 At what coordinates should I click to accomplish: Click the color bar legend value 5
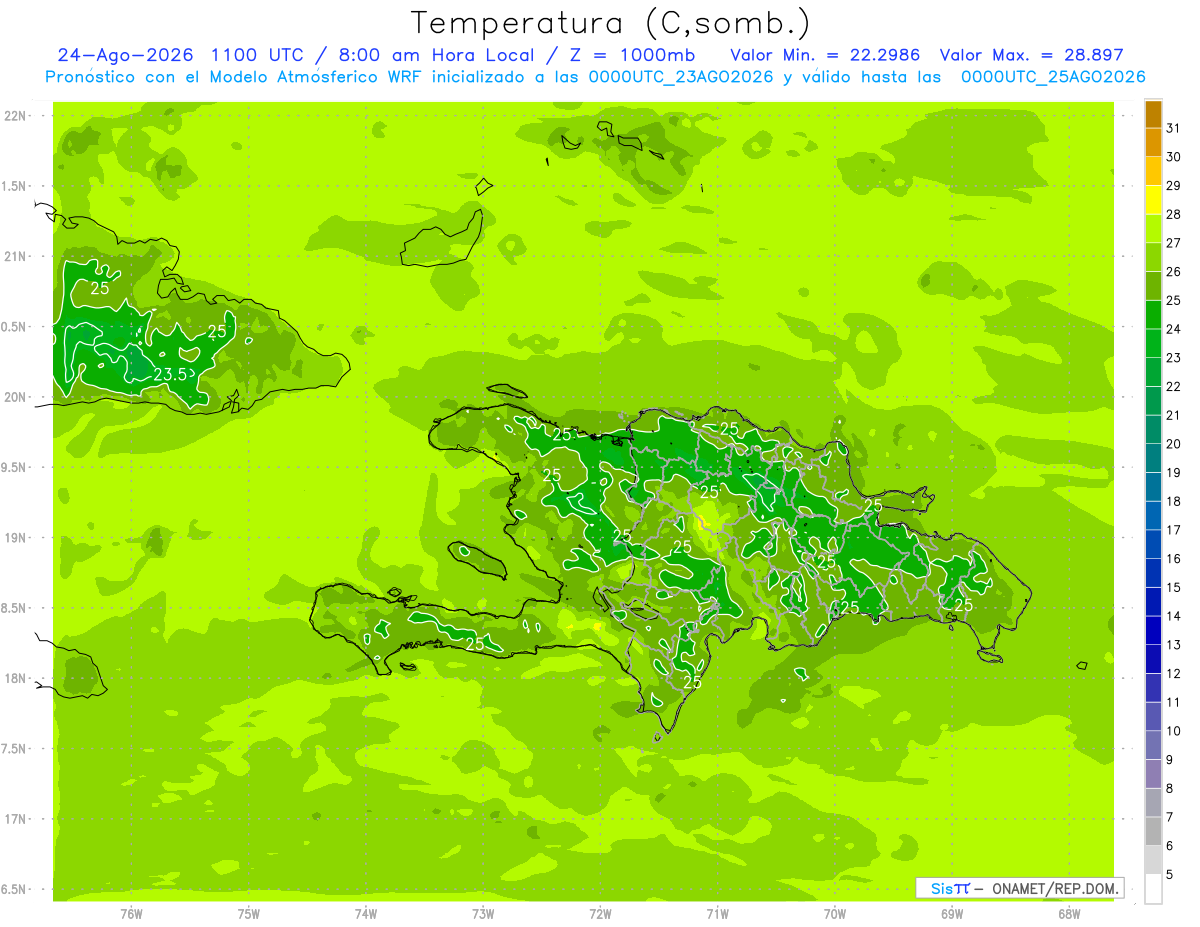[1170, 875]
